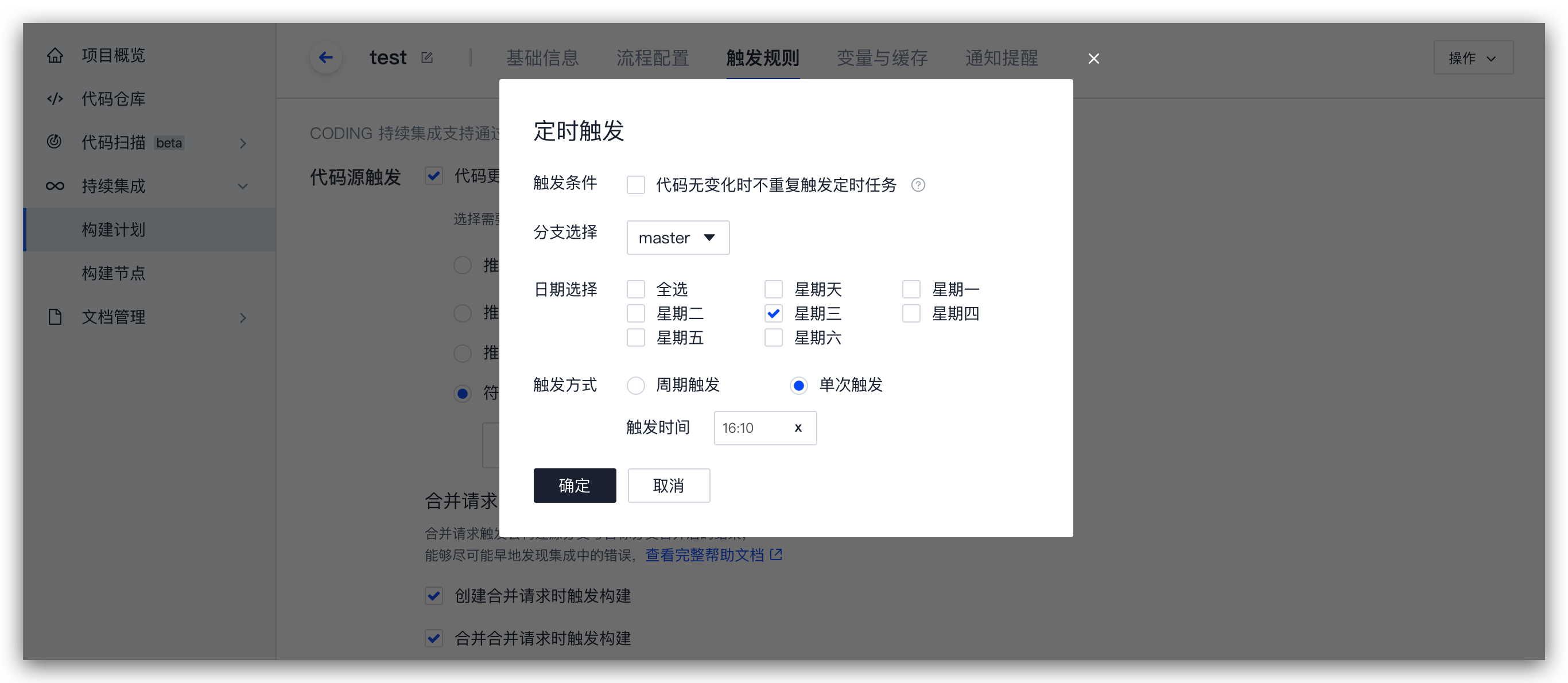
Task: Edit the test plan name pencil icon
Action: click(x=426, y=58)
